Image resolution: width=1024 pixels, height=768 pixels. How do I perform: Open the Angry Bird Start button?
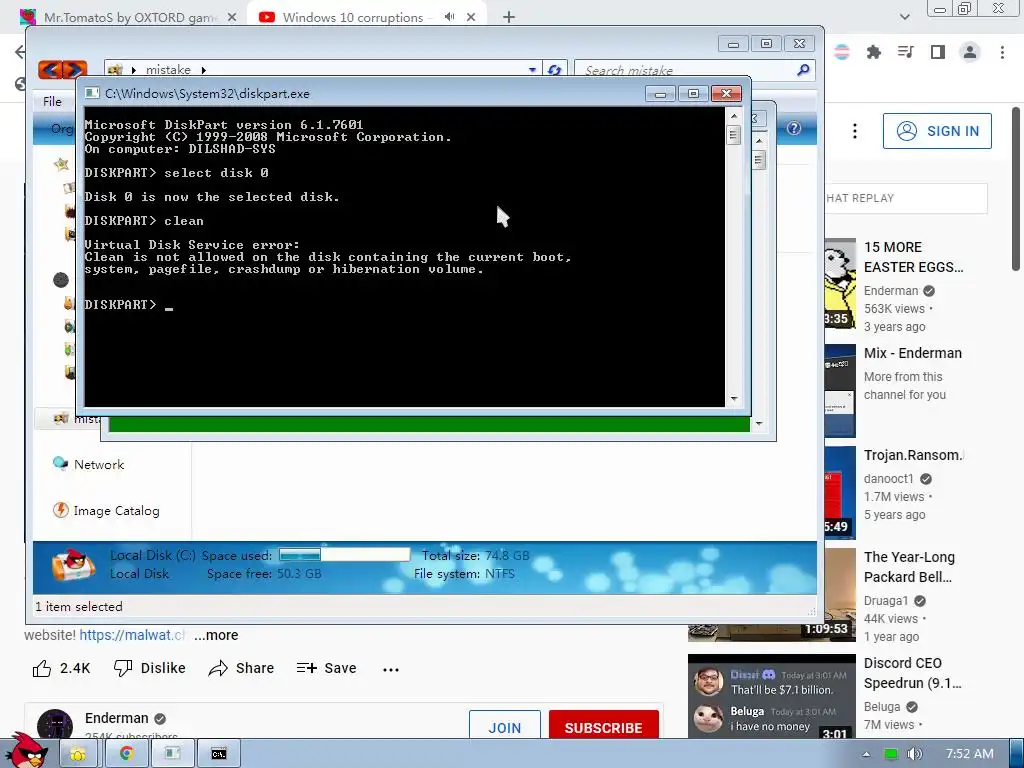point(26,751)
